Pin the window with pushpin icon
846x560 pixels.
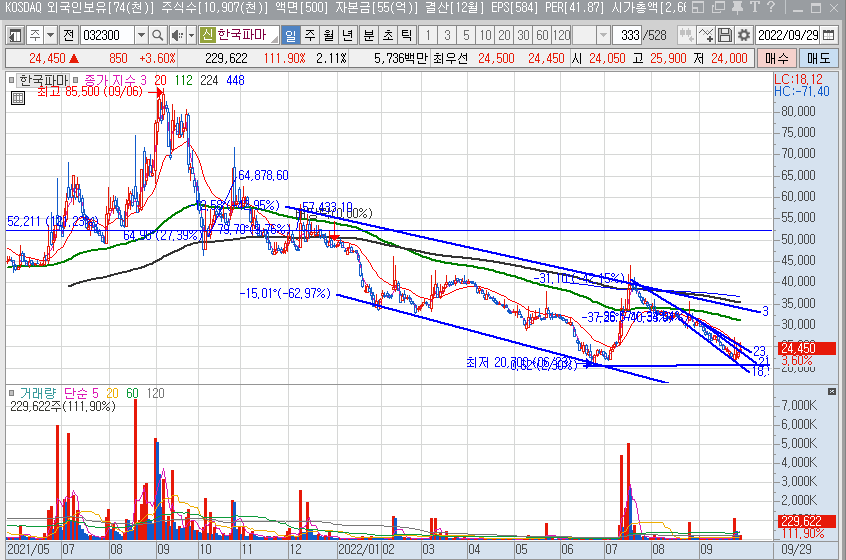point(737,8)
